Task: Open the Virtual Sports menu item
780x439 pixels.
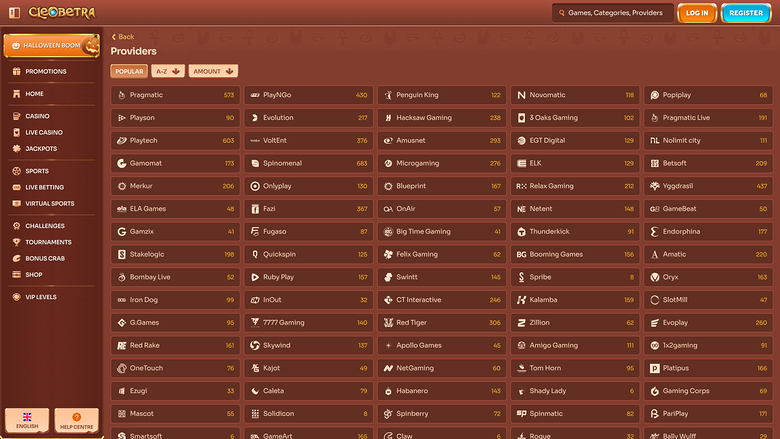Action: 48,203
